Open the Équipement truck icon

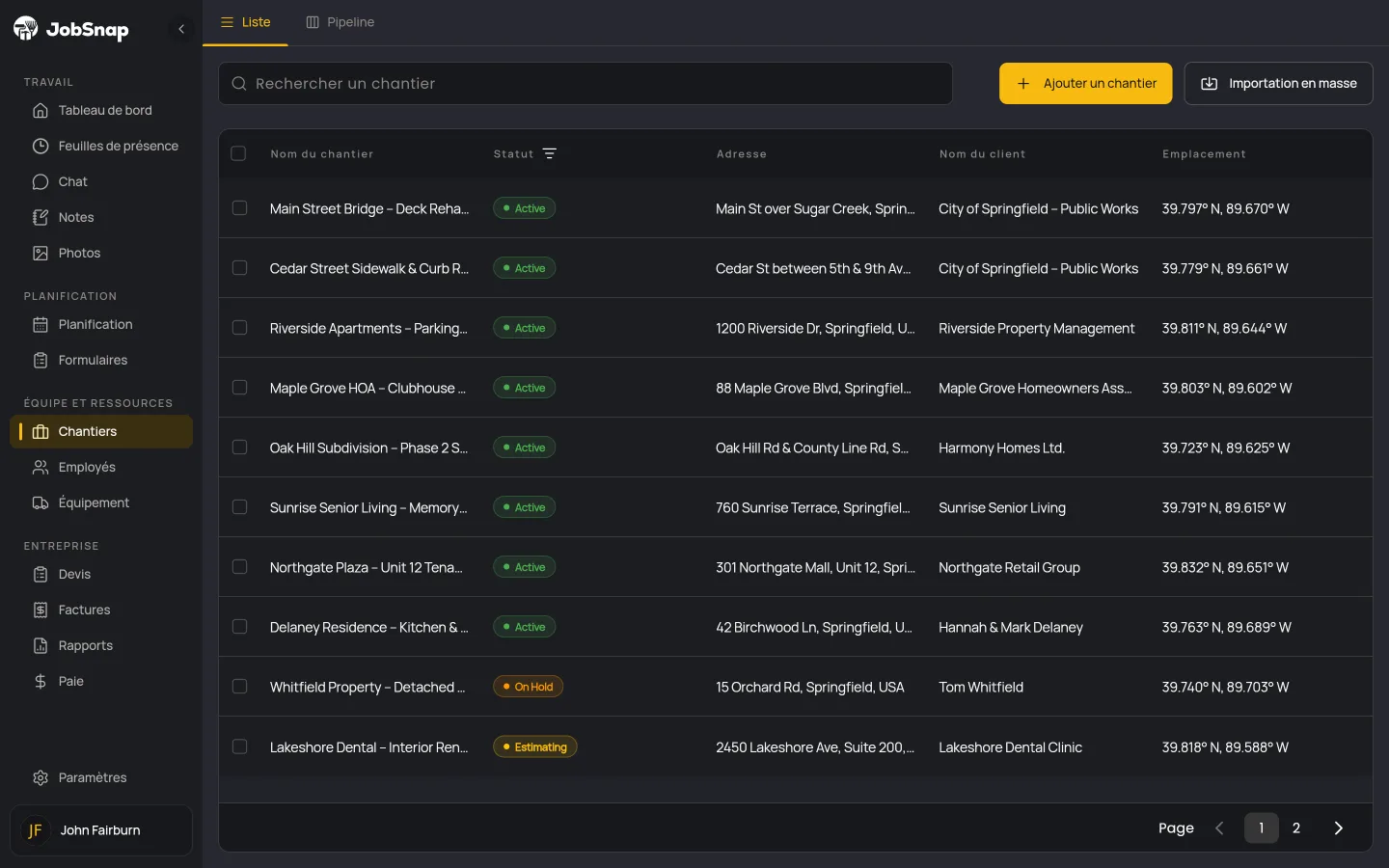coord(41,502)
